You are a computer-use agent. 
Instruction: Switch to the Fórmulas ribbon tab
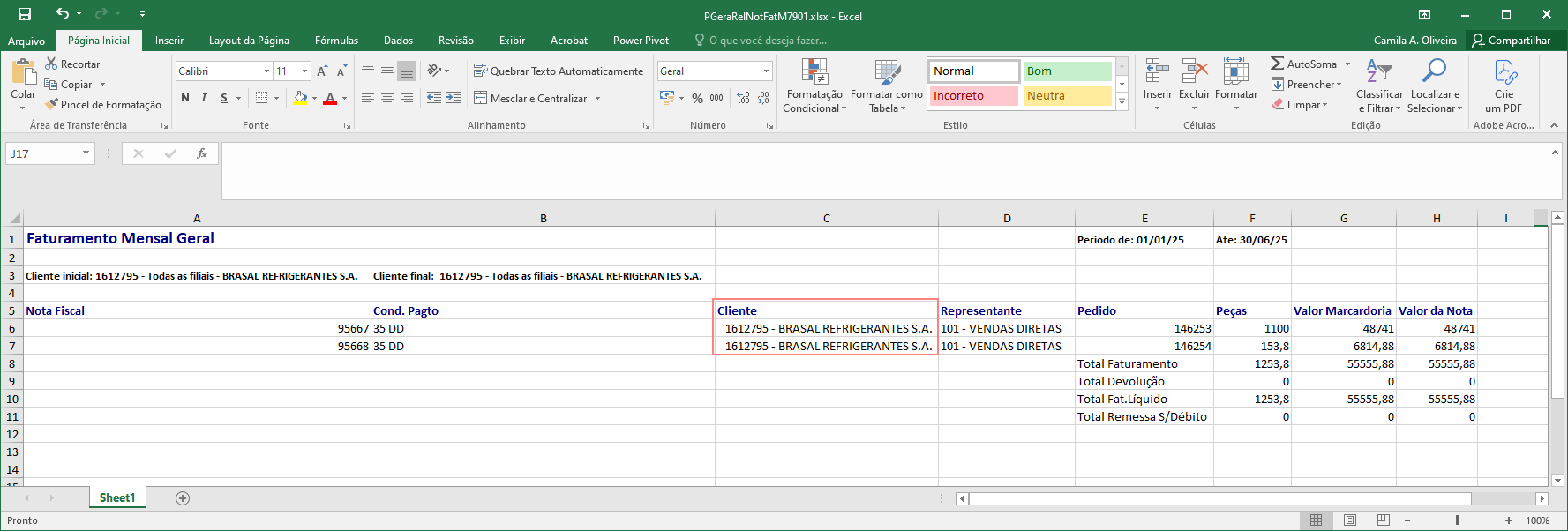click(336, 41)
